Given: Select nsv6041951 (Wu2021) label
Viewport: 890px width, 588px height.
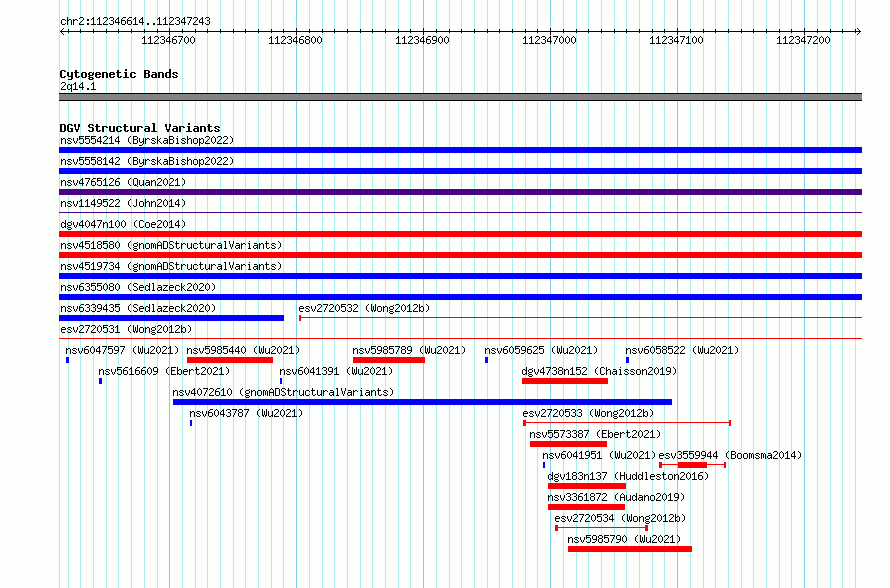Looking at the screenshot, I should (x=599, y=455).
